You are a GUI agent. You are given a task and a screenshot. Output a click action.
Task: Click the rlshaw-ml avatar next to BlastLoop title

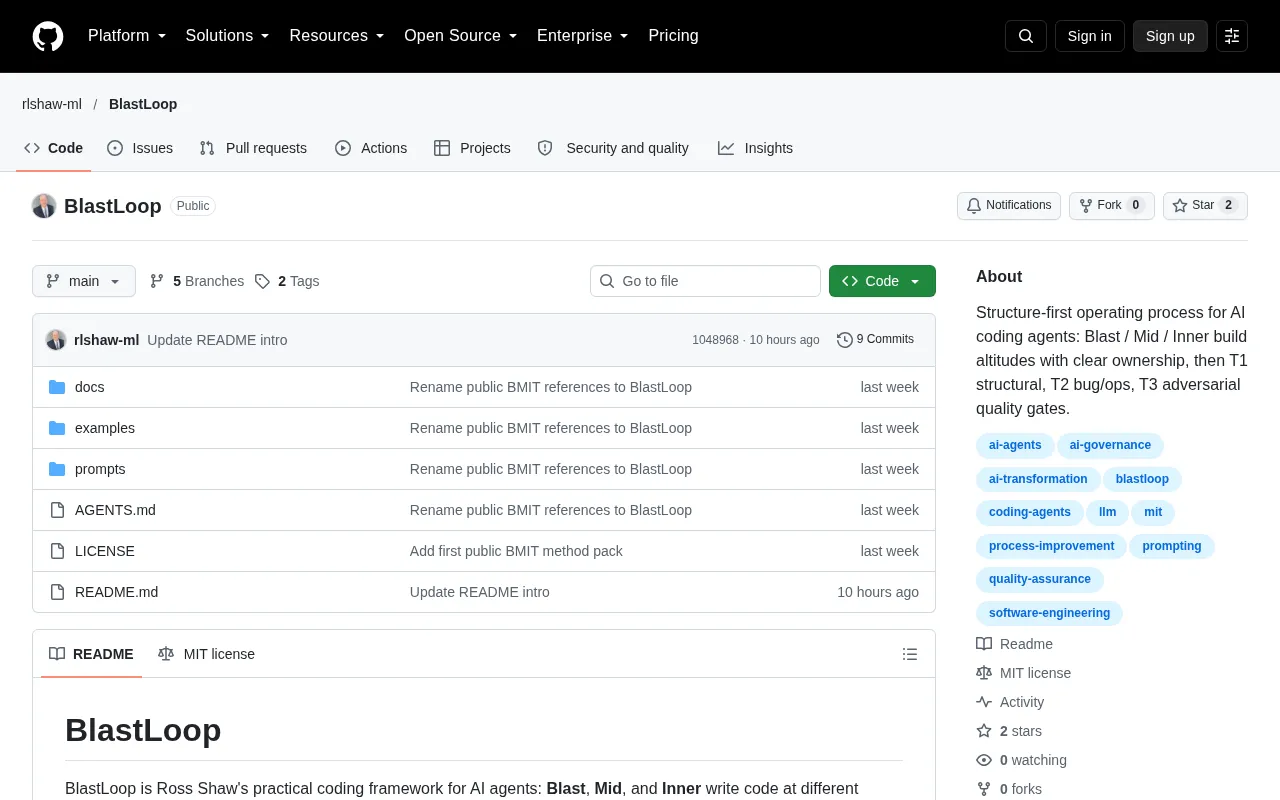click(44, 206)
